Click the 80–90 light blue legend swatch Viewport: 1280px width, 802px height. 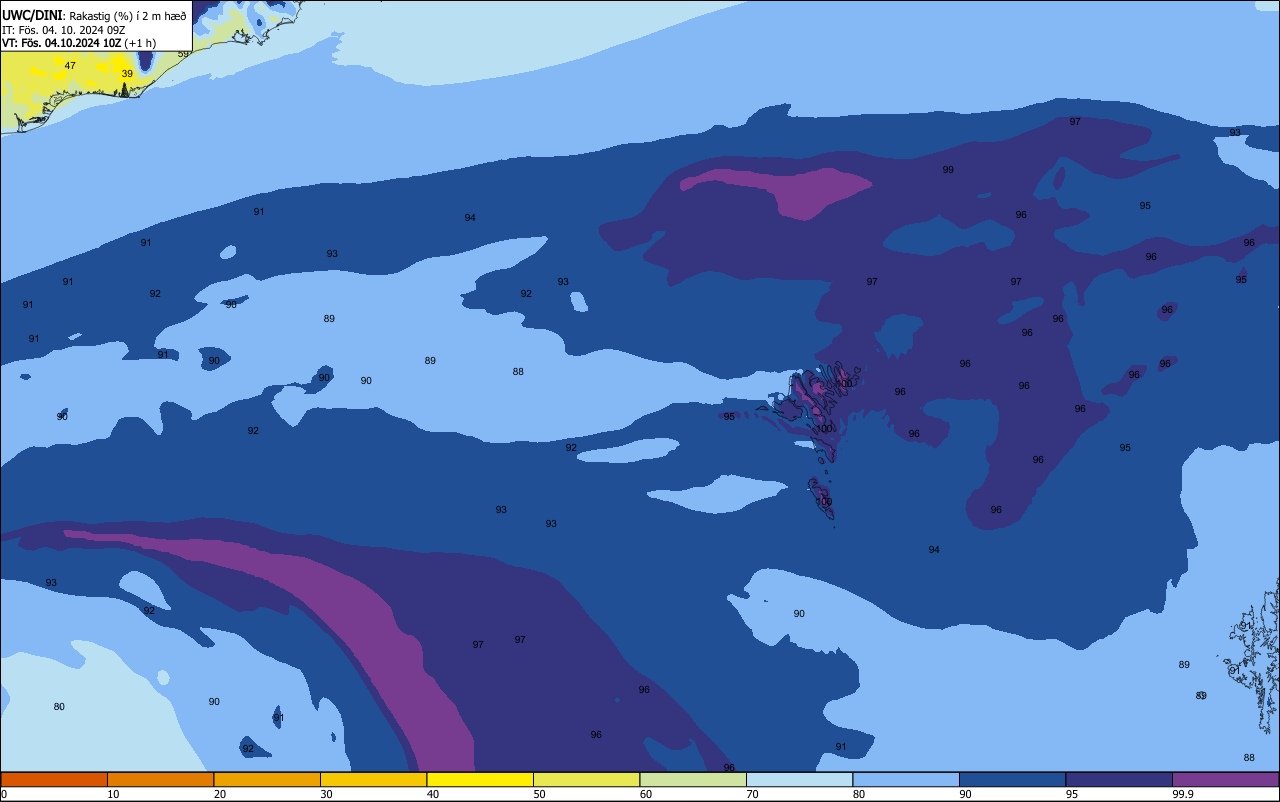point(906,779)
